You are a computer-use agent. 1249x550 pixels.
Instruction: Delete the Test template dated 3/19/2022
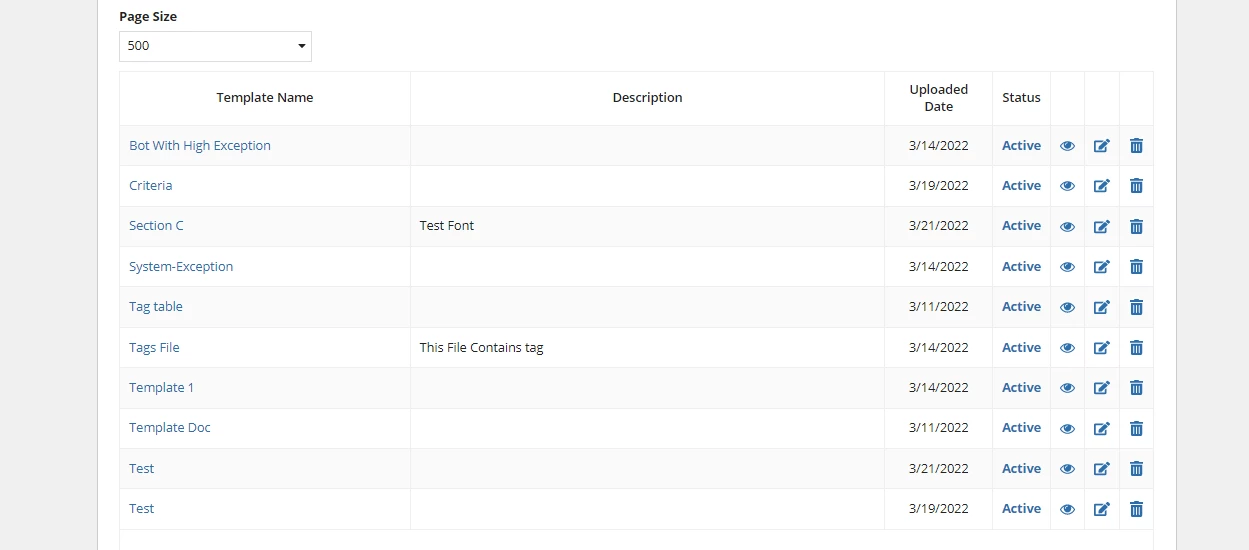1136,509
